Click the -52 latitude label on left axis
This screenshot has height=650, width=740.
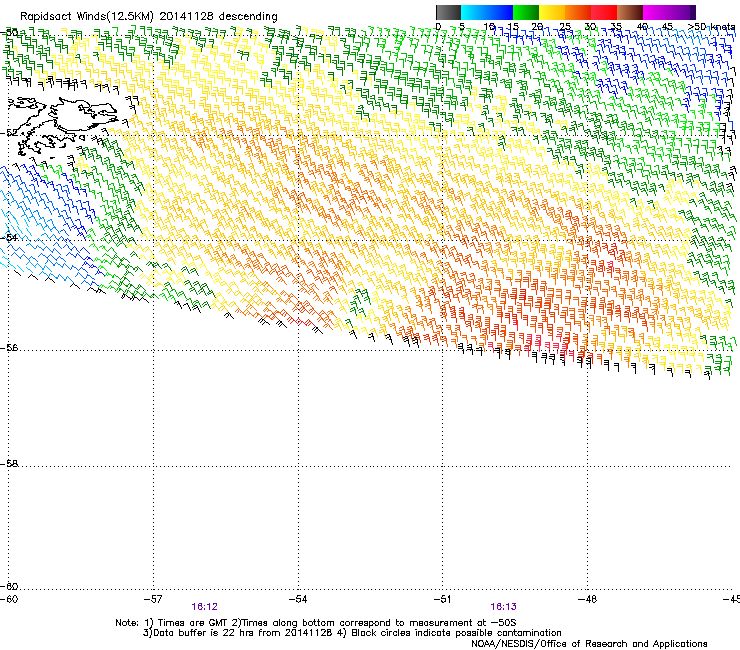click(x=9, y=133)
